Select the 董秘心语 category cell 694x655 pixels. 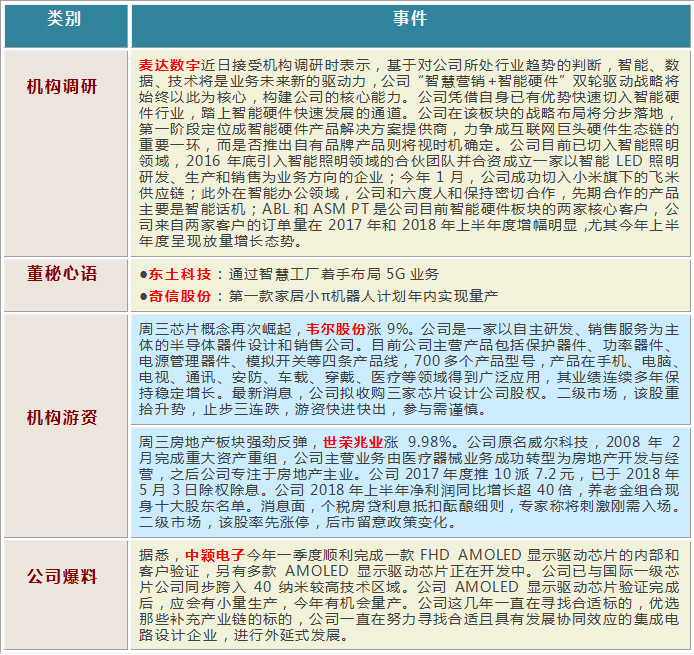[x=65, y=274]
